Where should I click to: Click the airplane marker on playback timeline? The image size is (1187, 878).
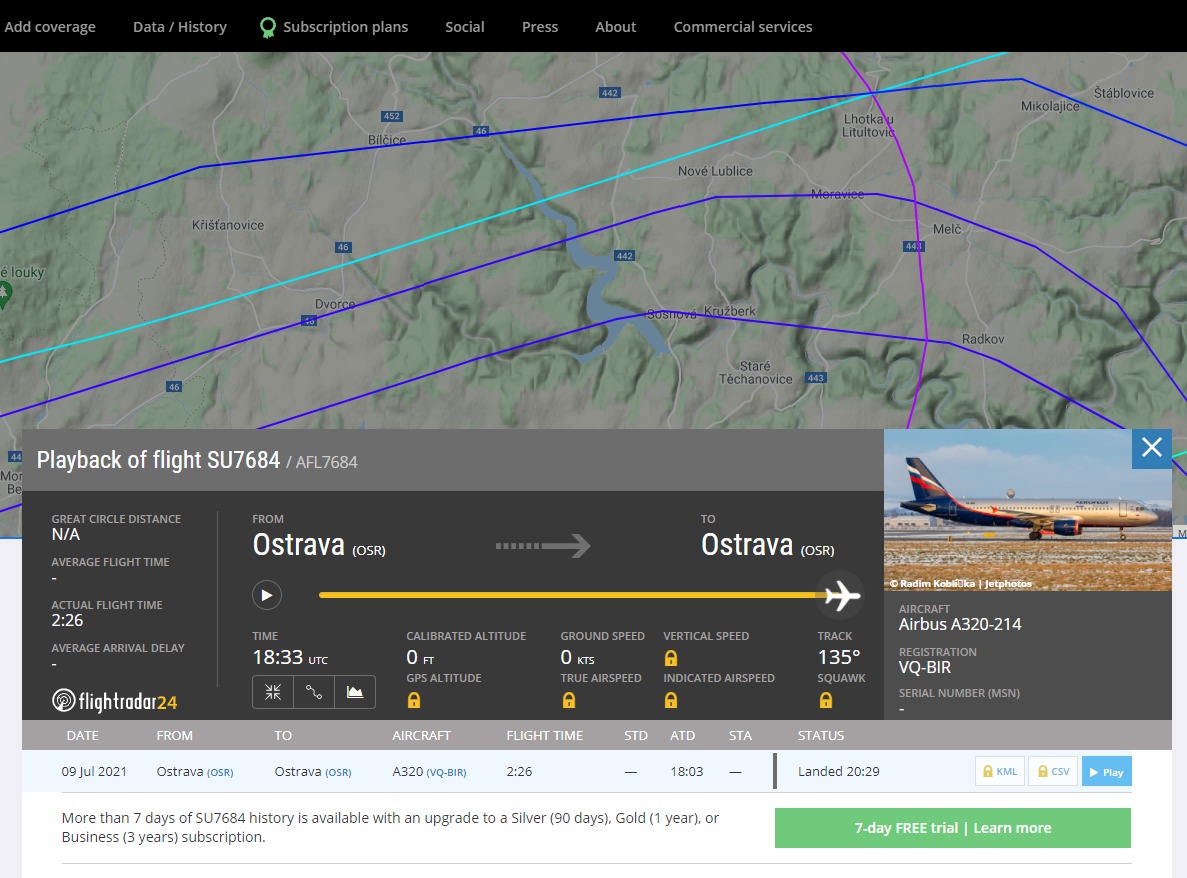coord(842,595)
